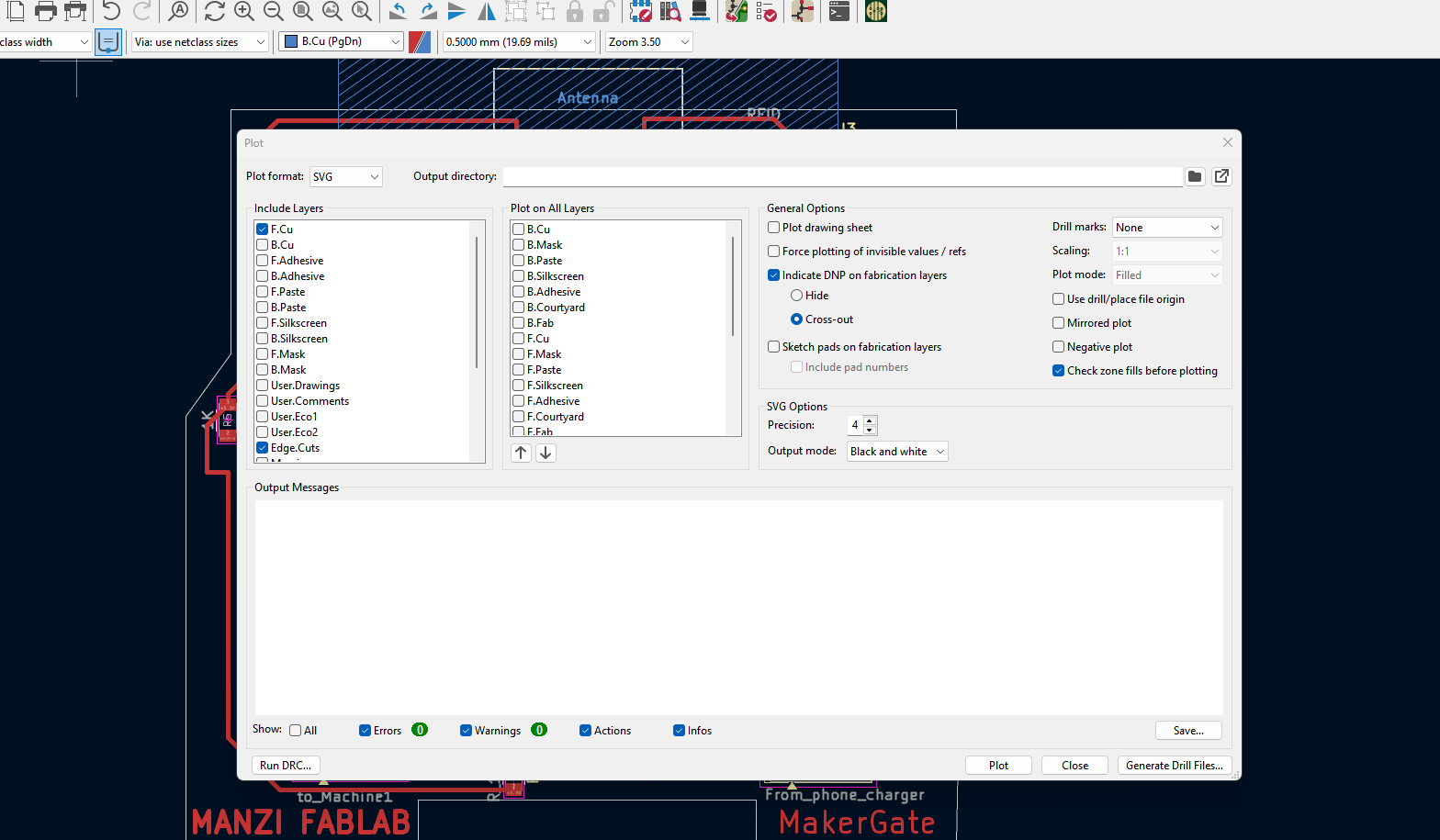This screenshot has height=840, width=1440.
Task: Uncheck F.Cu in Include Layers
Action: [263, 230]
